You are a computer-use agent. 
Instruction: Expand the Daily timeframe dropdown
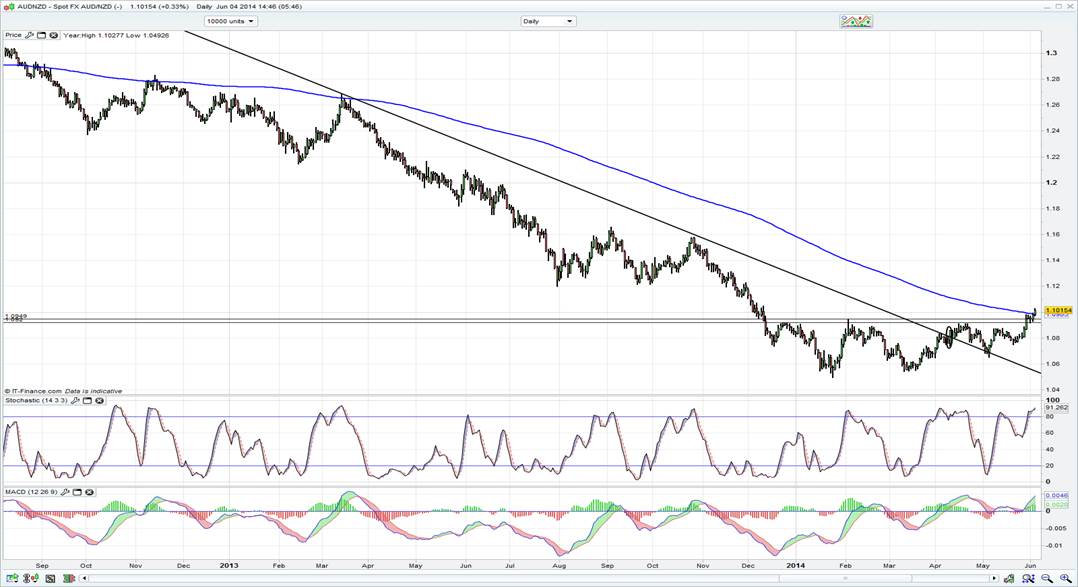[549, 21]
